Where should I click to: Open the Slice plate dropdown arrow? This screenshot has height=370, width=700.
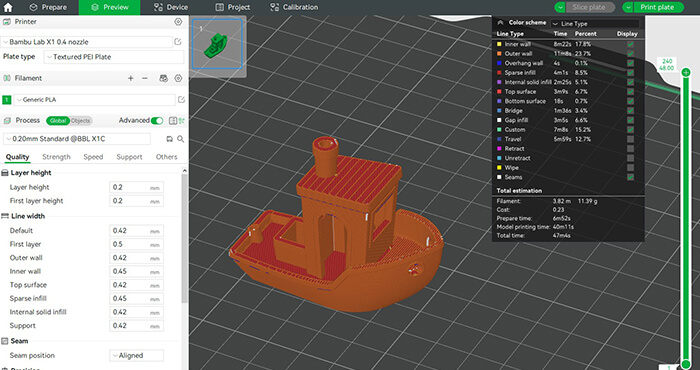point(560,7)
